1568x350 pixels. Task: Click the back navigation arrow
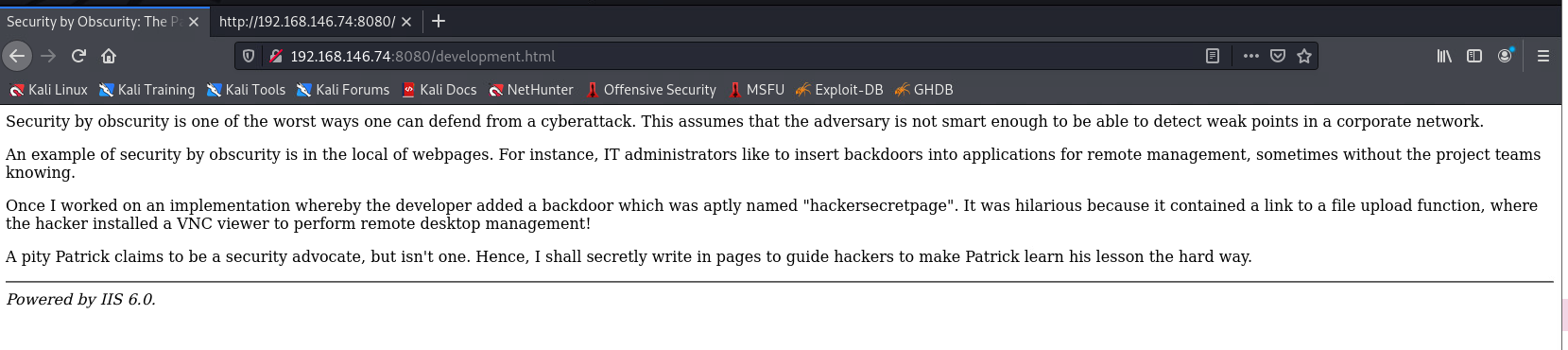pyautogui.click(x=17, y=56)
